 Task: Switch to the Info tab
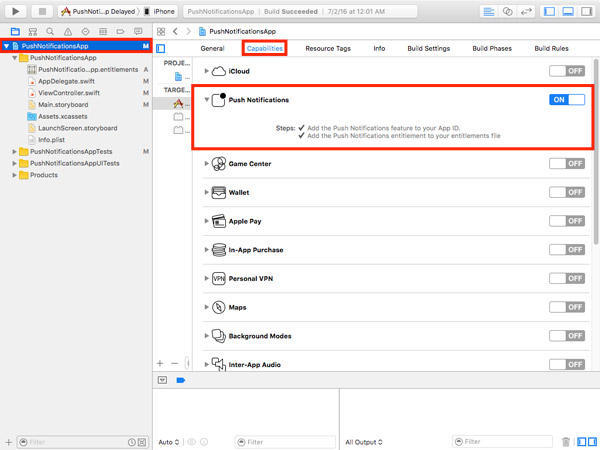(379, 48)
